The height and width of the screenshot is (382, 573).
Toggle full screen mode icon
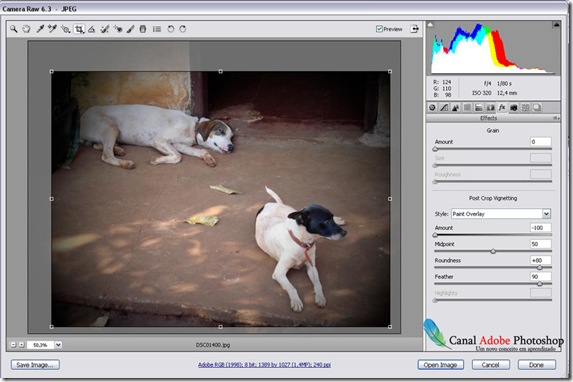tap(414, 29)
